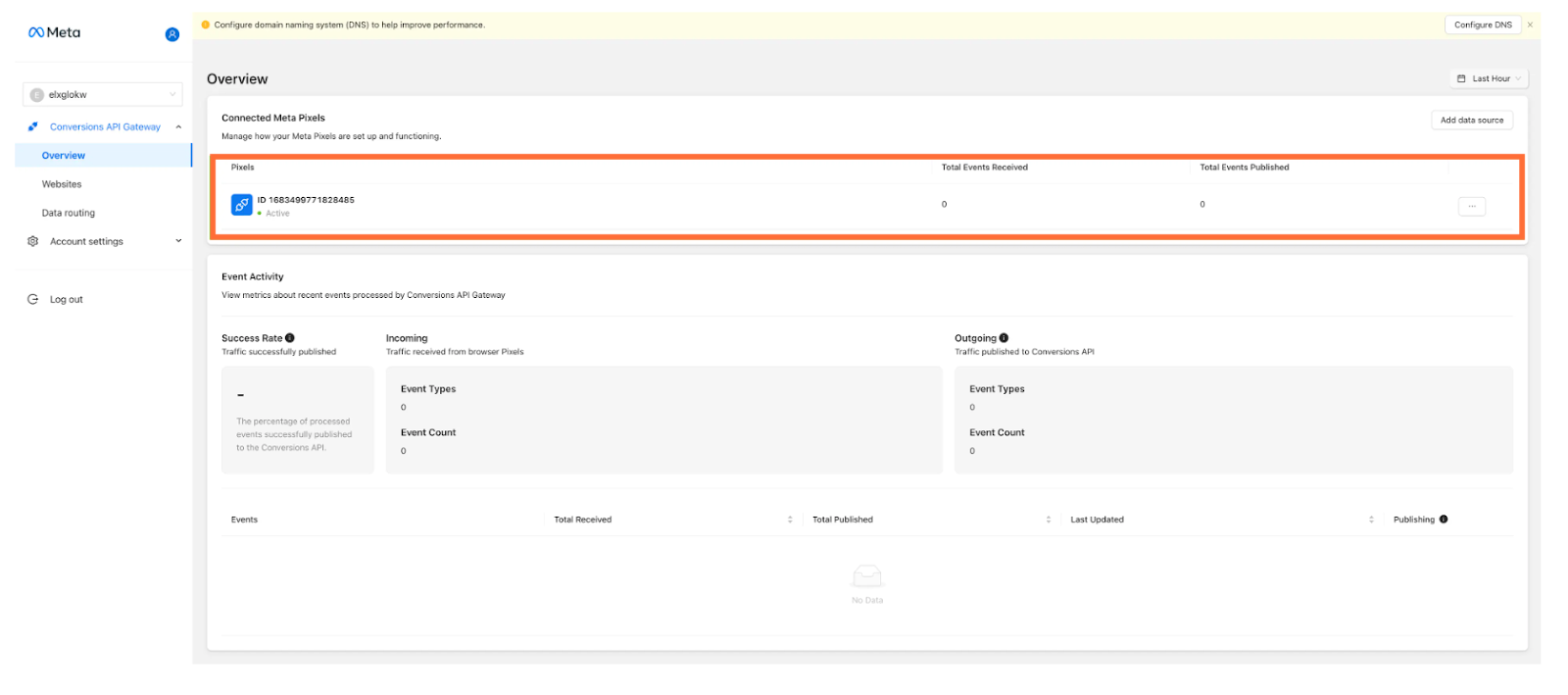Open the user profile avatar icon
1568x695 pixels.
pyautogui.click(x=172, y=34)
